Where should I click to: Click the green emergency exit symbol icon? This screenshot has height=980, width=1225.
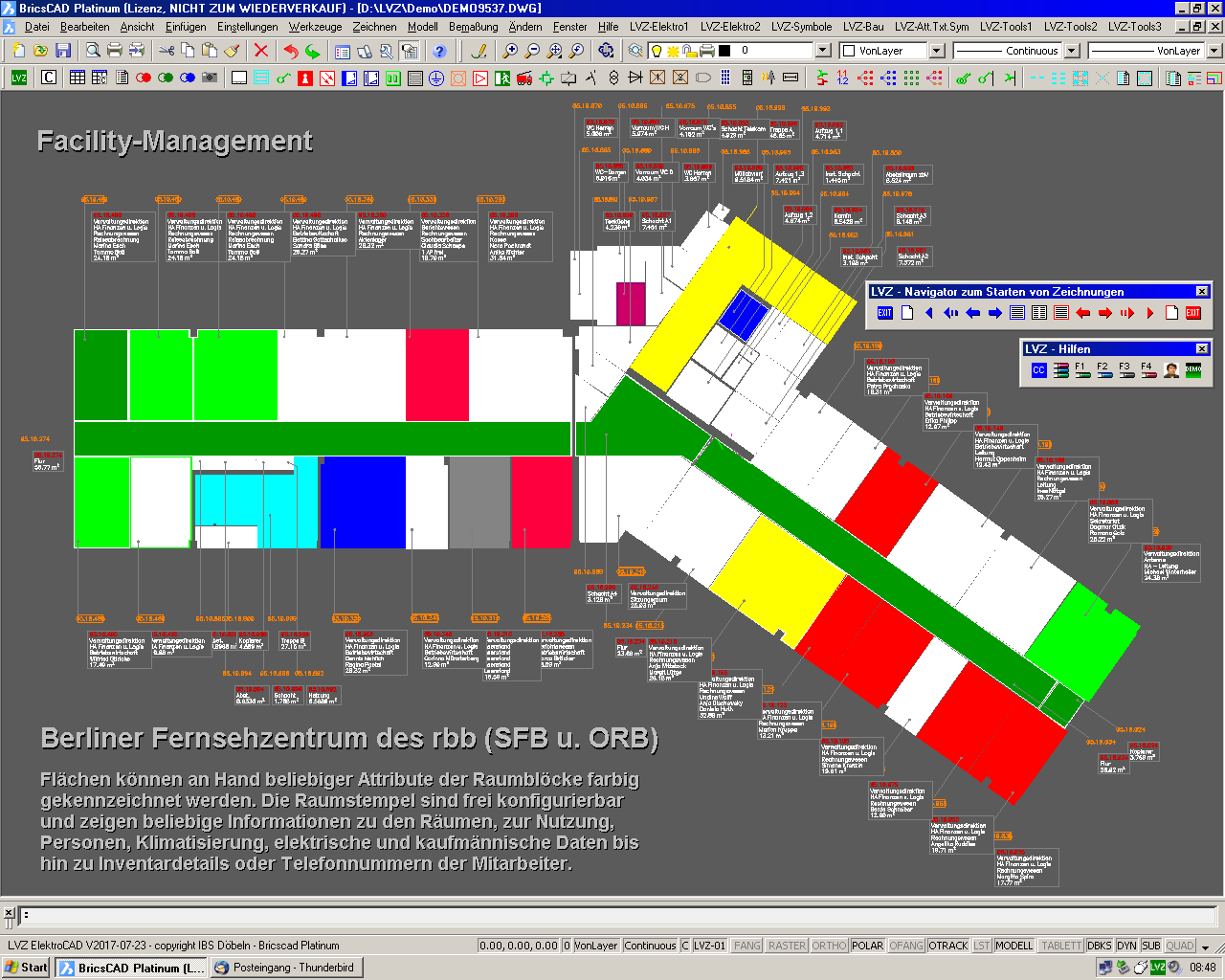pyautogui.click(x=502, y=78)
